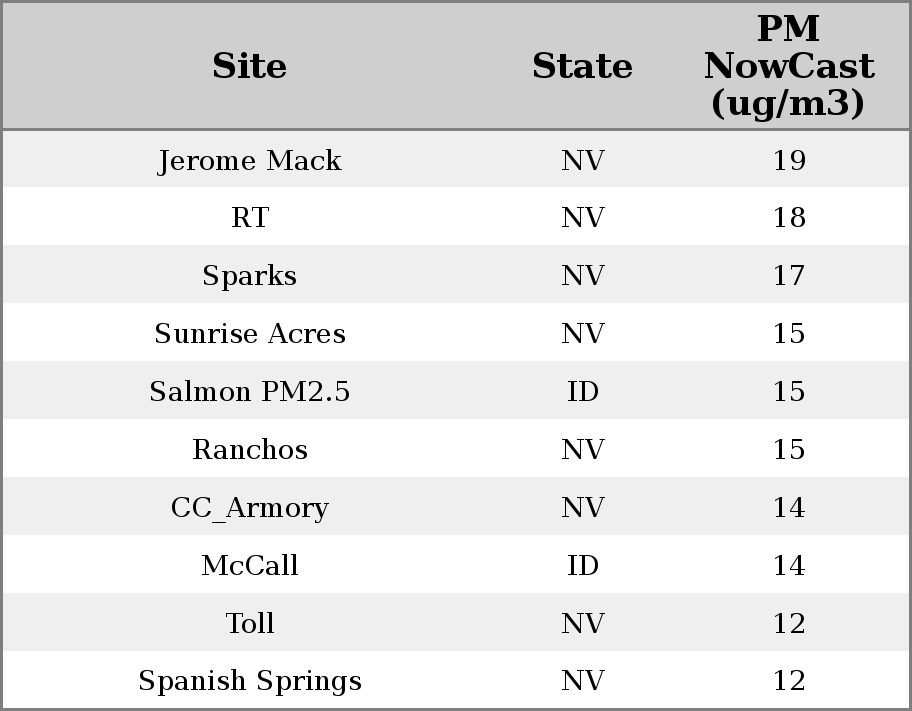Click the NV state cell for Jerome Mack
This screenshot has height=711, width=912.
point(582,161)
